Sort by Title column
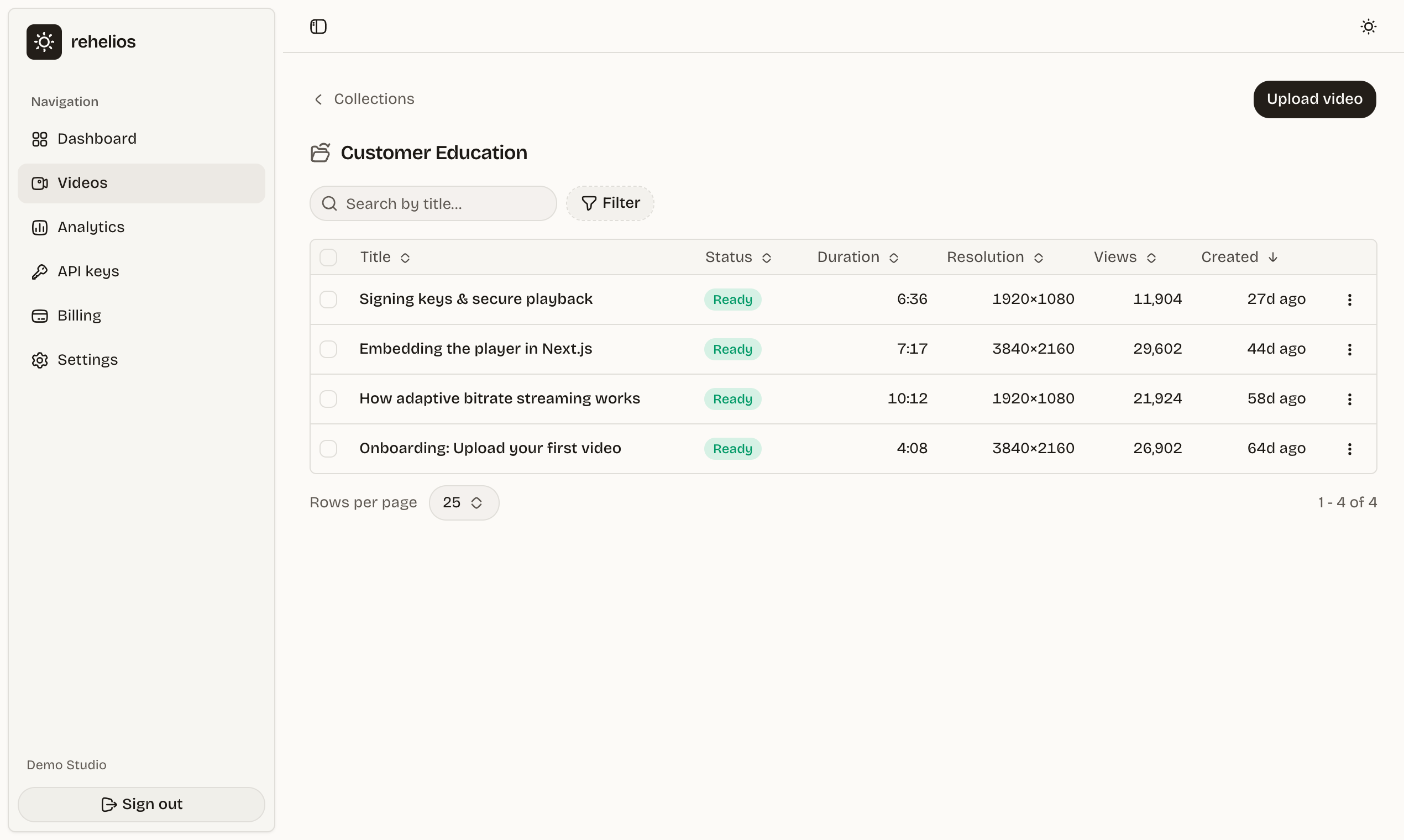This screenshot has height=840, width=1404. (x=384, y=258)
